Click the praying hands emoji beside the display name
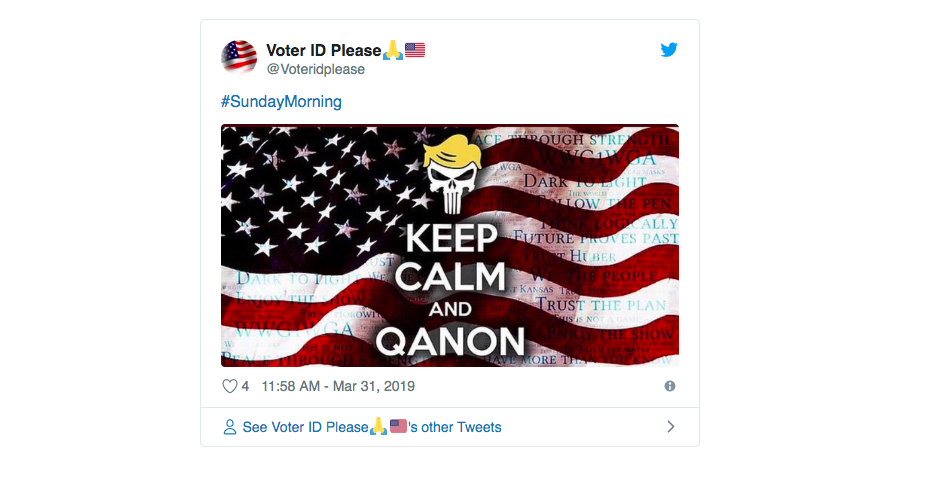 click(x=393, y=50)
